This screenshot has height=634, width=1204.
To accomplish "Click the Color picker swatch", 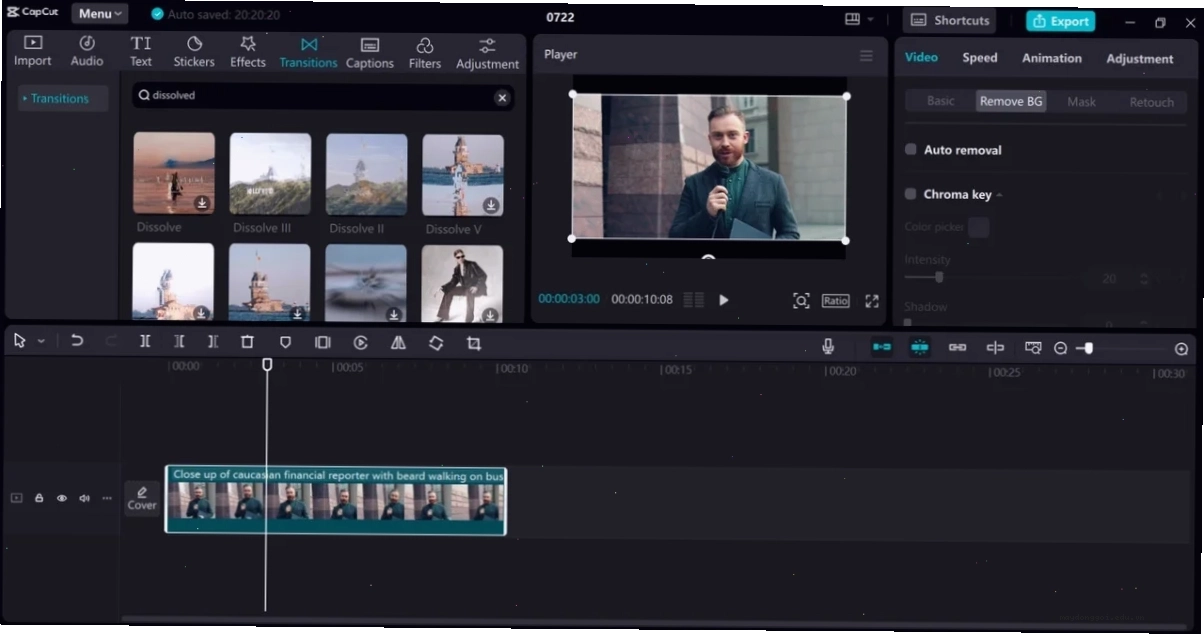I will 979,227.
